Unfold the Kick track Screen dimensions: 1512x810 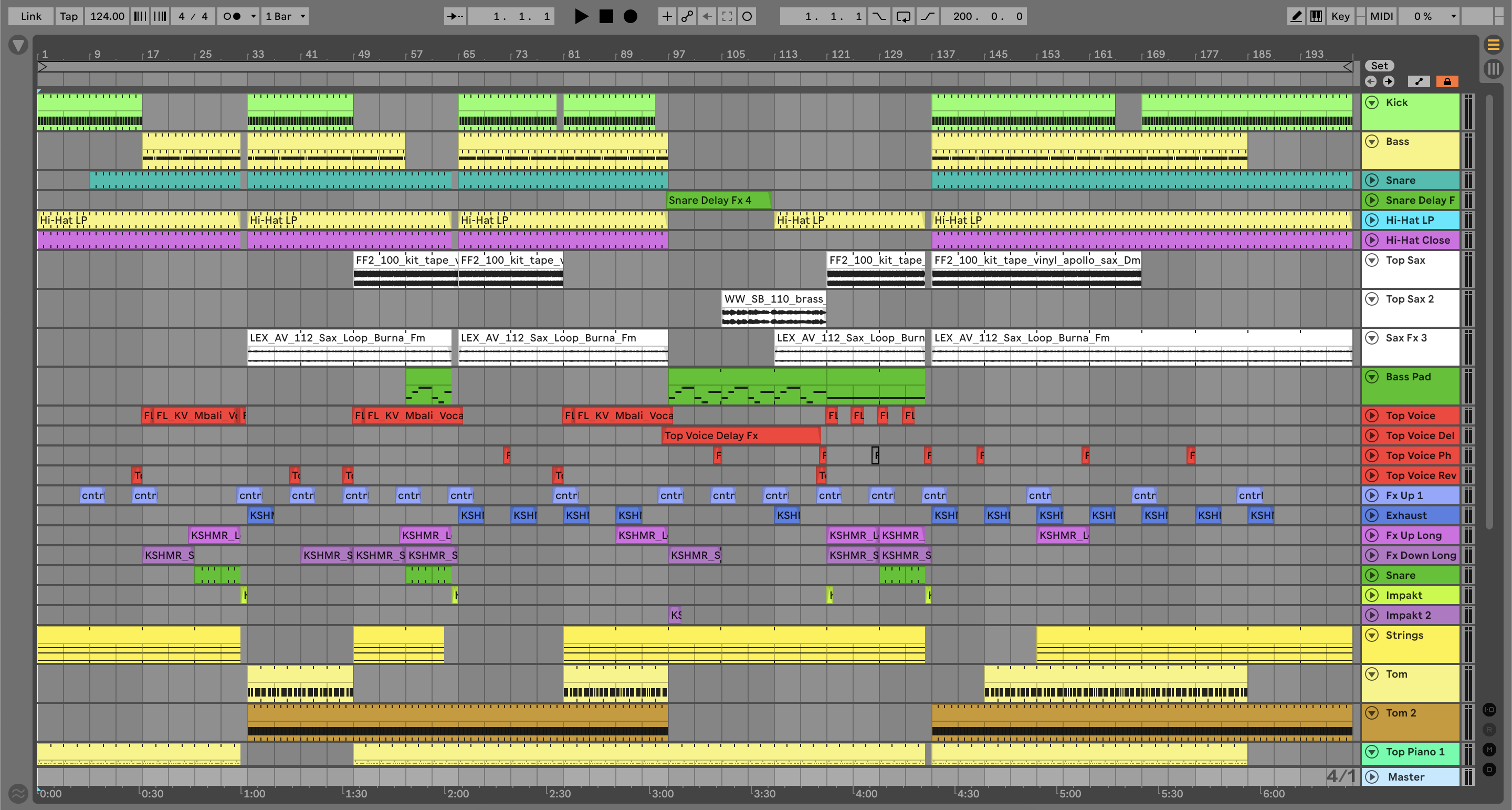click(1372, 103)
